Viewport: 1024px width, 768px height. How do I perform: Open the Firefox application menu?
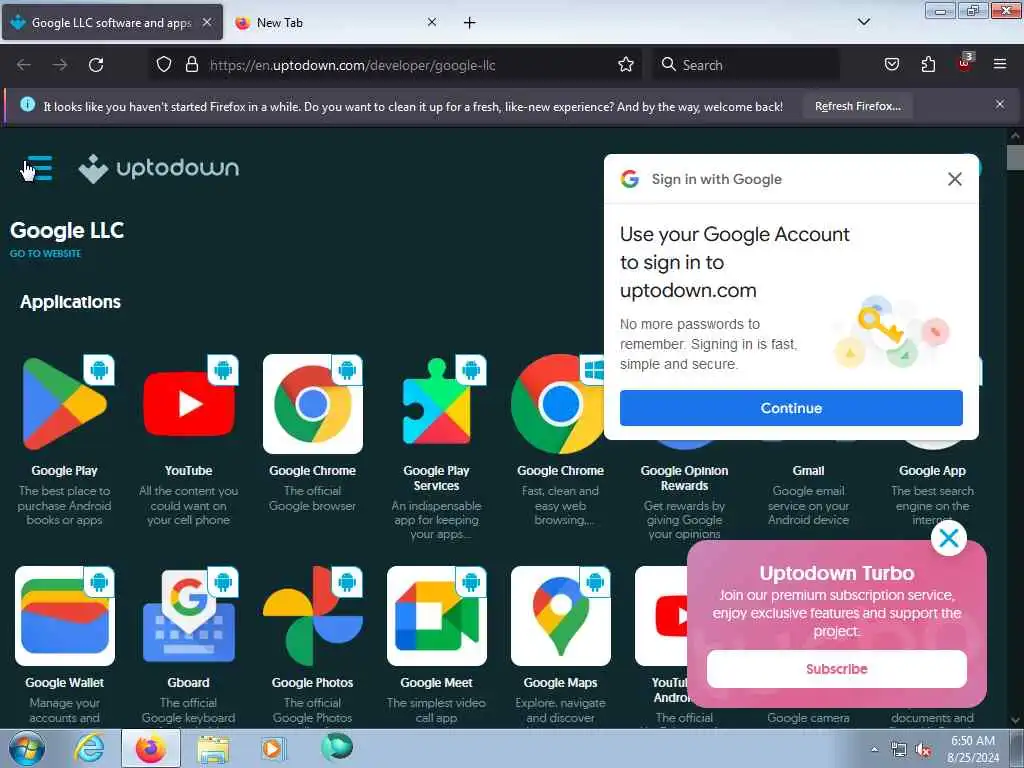tap(1000, 65)
